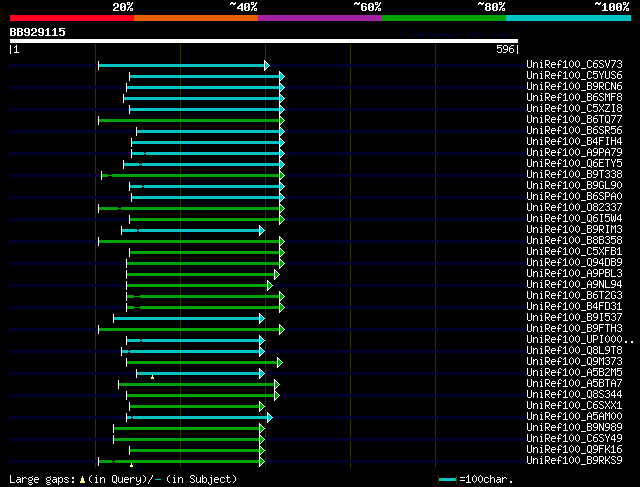
Task: Click the UniRef100_Q94DB9 name
Action: click(574, 263)
